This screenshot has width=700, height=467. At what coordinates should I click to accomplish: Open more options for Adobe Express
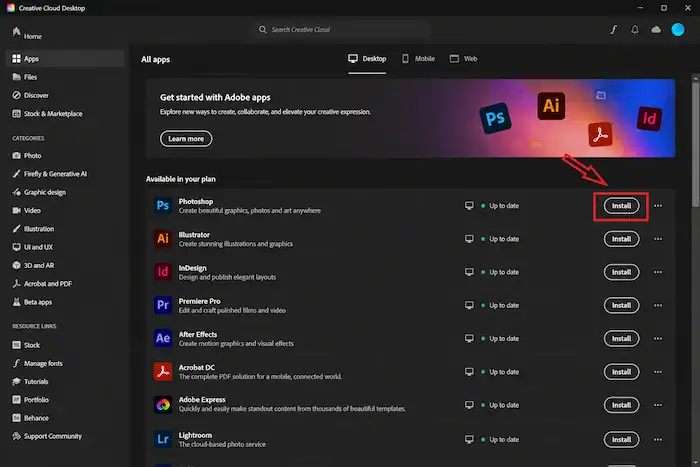(x=658, y=405)
